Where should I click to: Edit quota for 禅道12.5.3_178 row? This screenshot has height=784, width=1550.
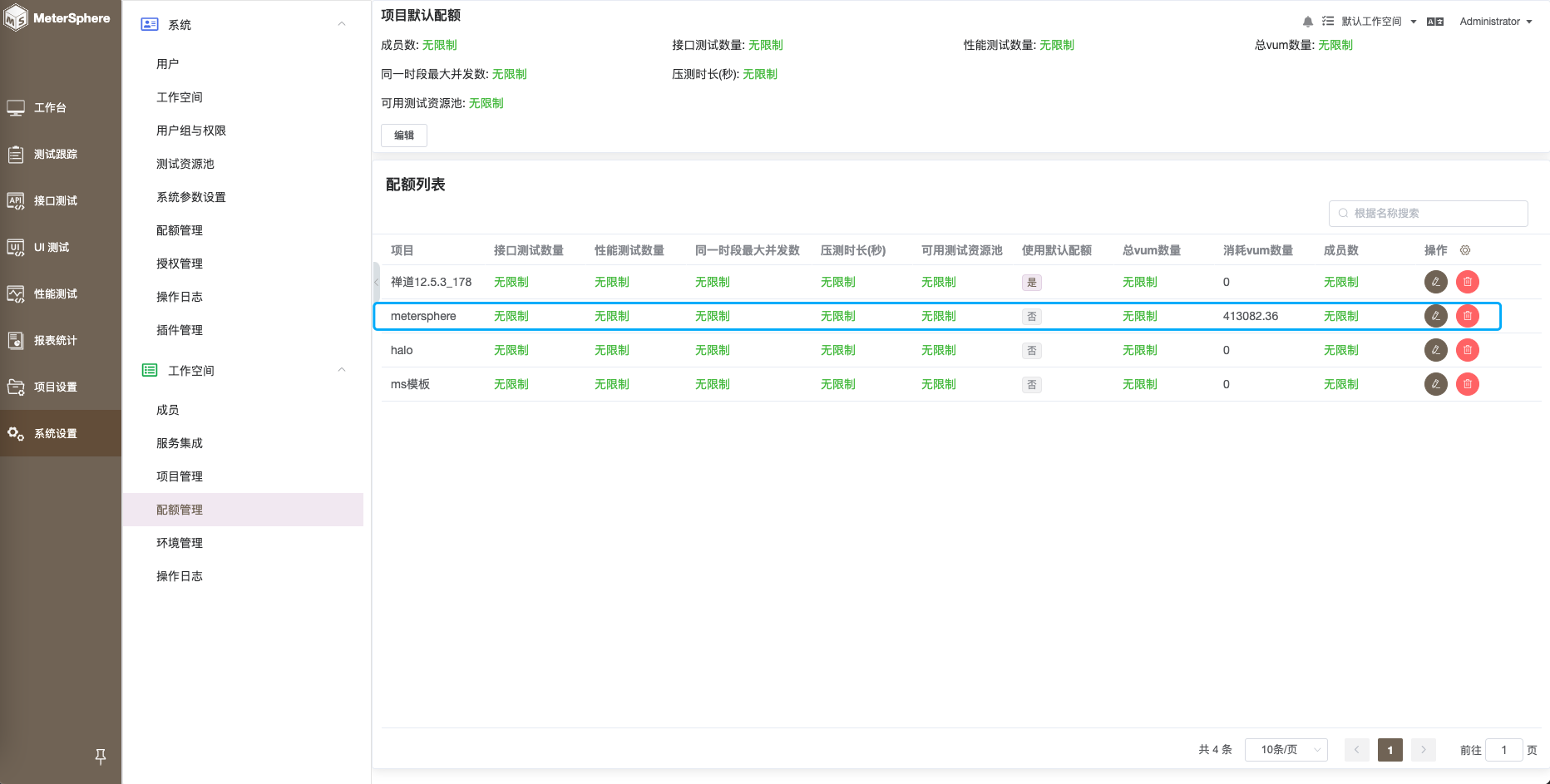click(1436, 282)
